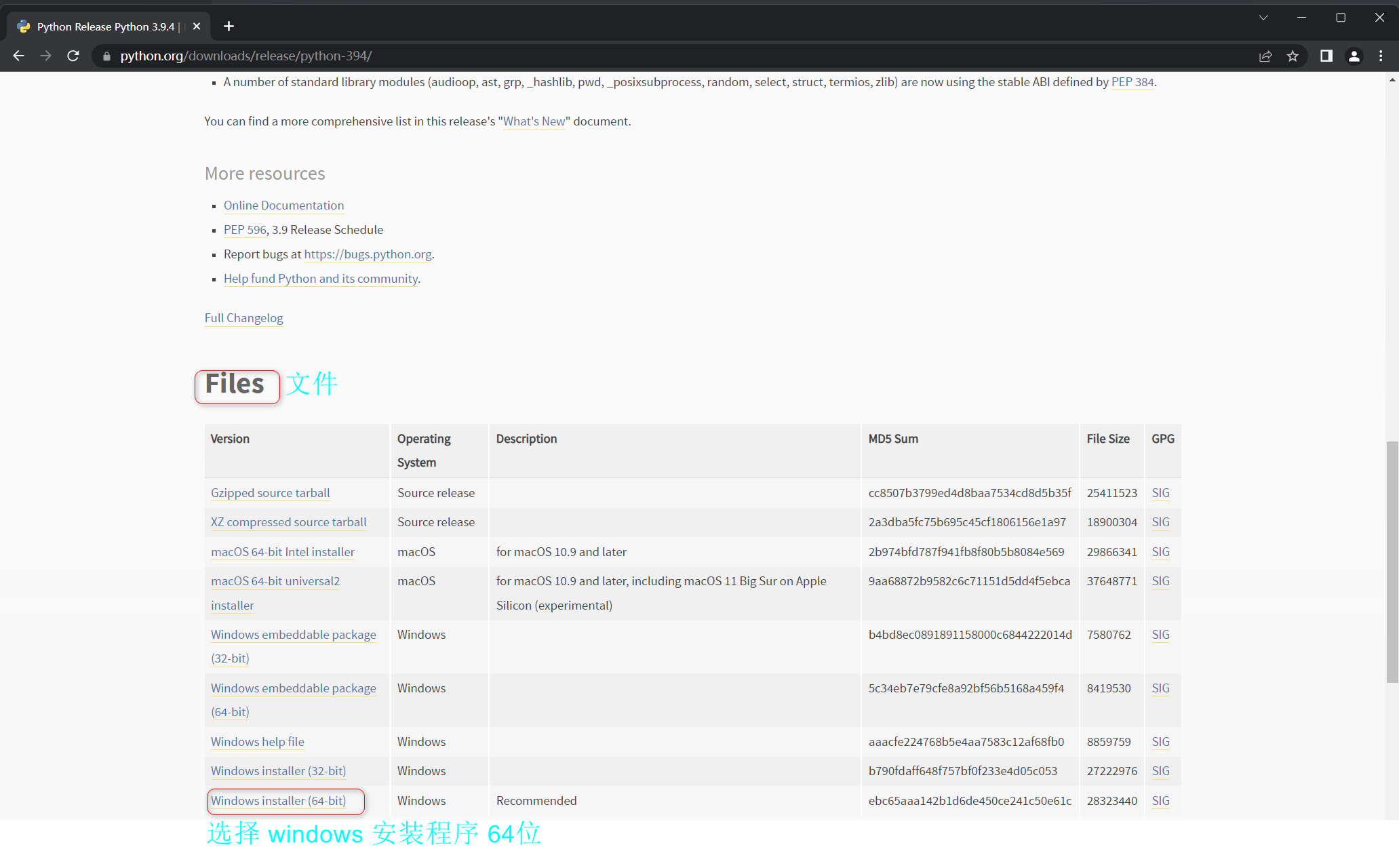Open SIG for macOS universal2 installer
This screenshot has width=1399, height=868.
tap(1160, 581)
